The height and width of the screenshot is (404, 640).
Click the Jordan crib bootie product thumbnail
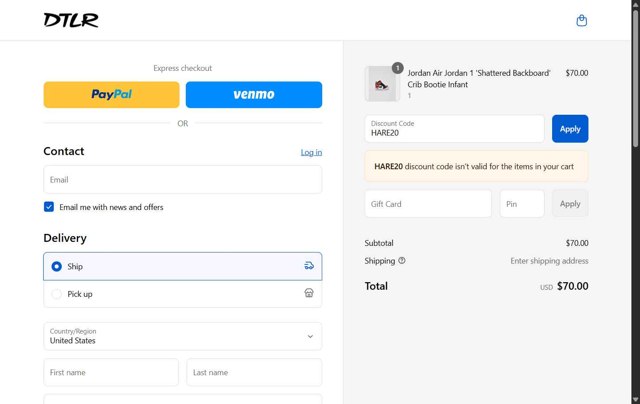383,83
